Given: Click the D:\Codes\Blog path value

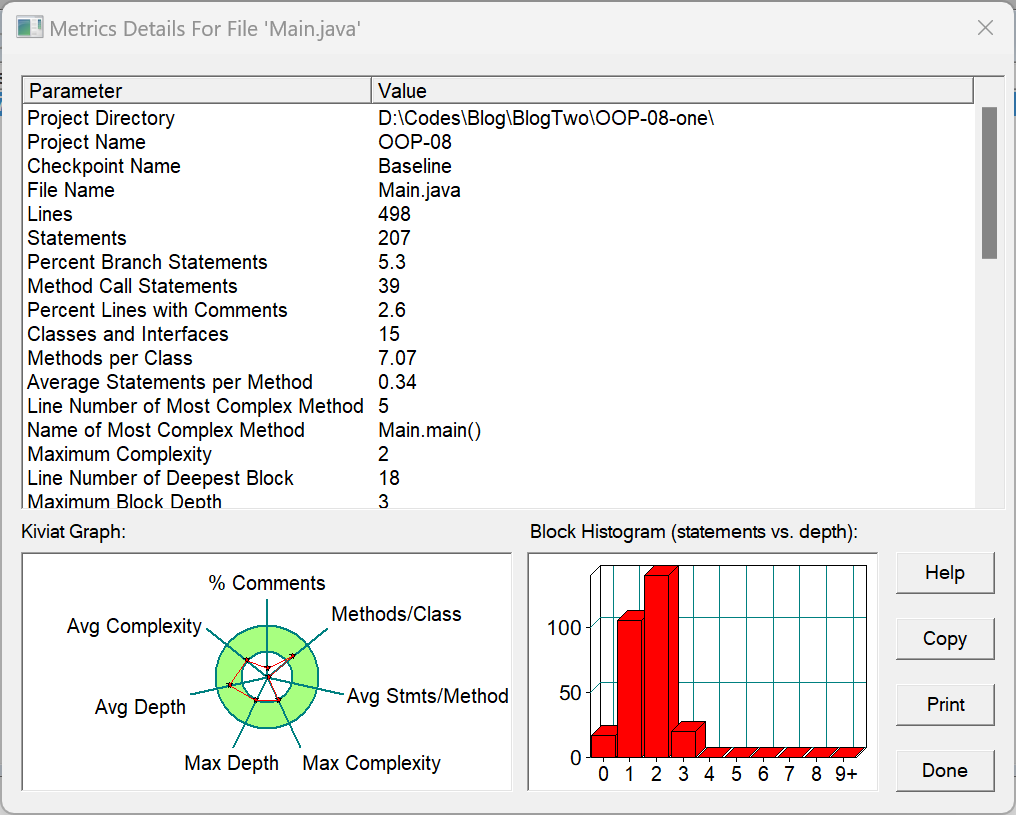Looking at the screenshot, I should click(x=546, y=118).
